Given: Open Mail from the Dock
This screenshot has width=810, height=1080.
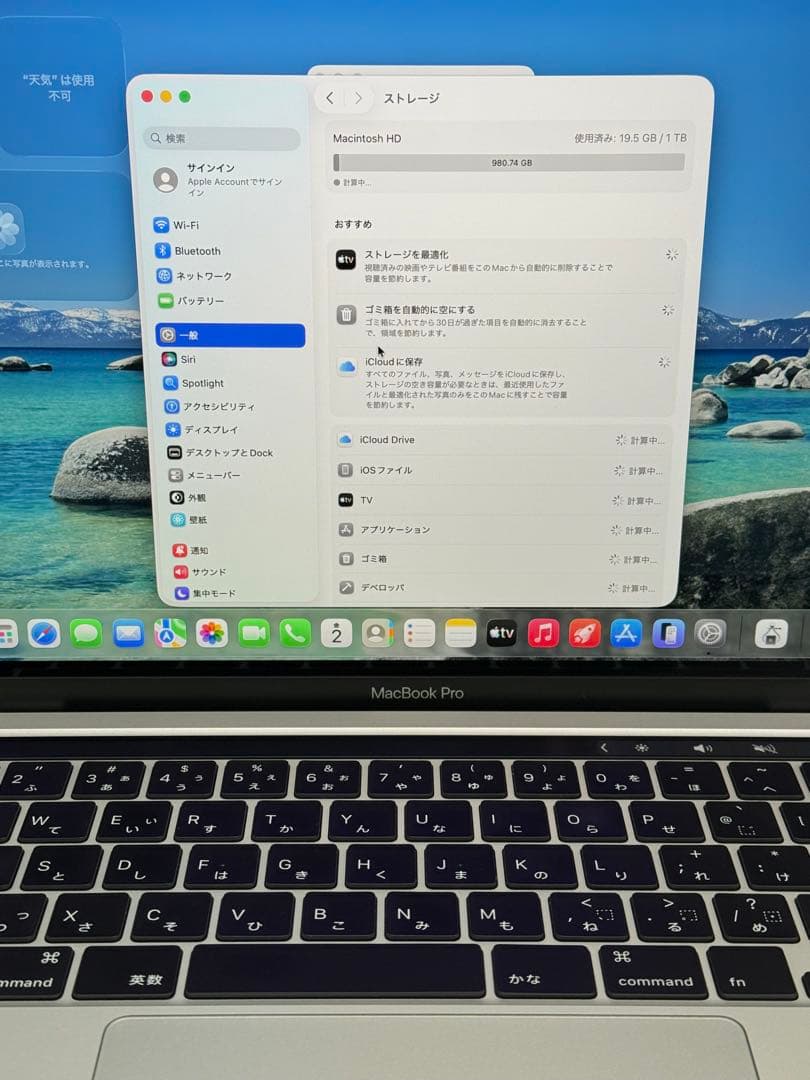Looking at the screenshot, I should pyautogui.click(x=128, y=634).
